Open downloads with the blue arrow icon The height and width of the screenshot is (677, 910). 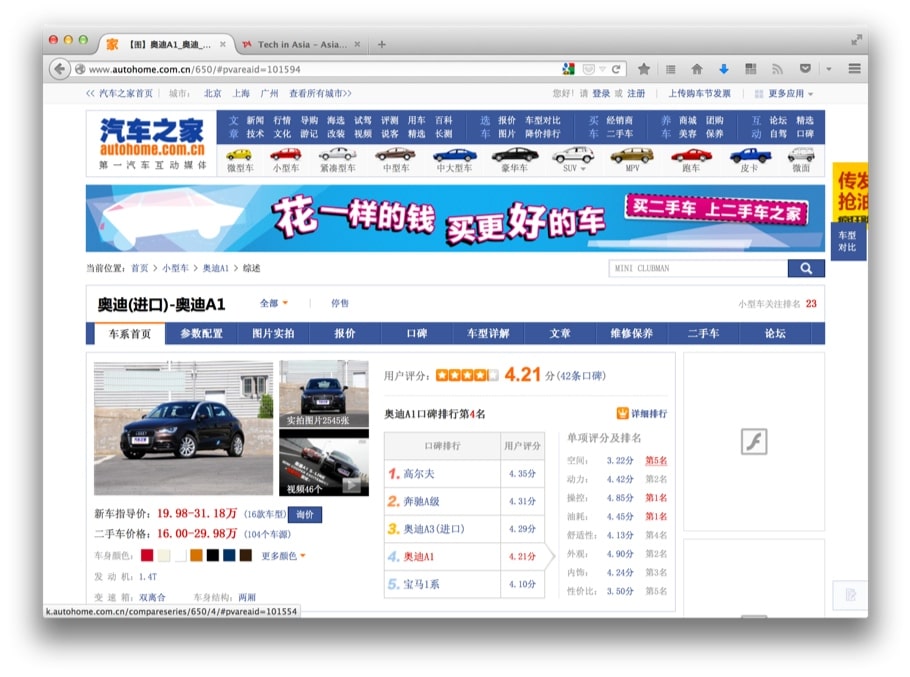[x=724, y=69]
